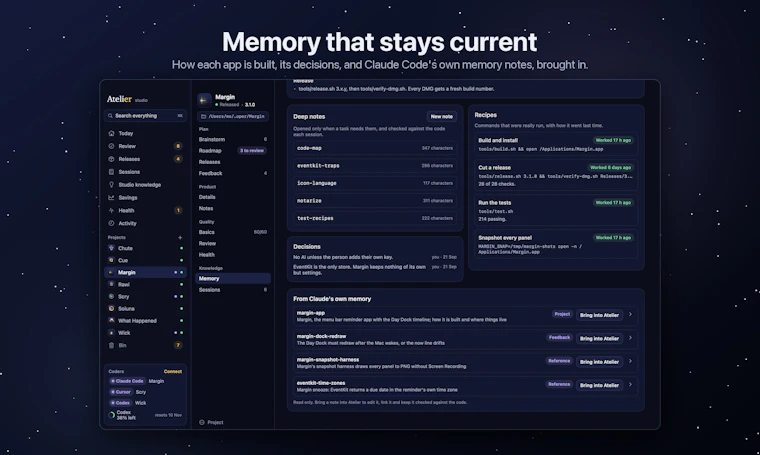Click the 3 to review badge
This screenshot has width=760, height=455.
(x=252, y=151)
